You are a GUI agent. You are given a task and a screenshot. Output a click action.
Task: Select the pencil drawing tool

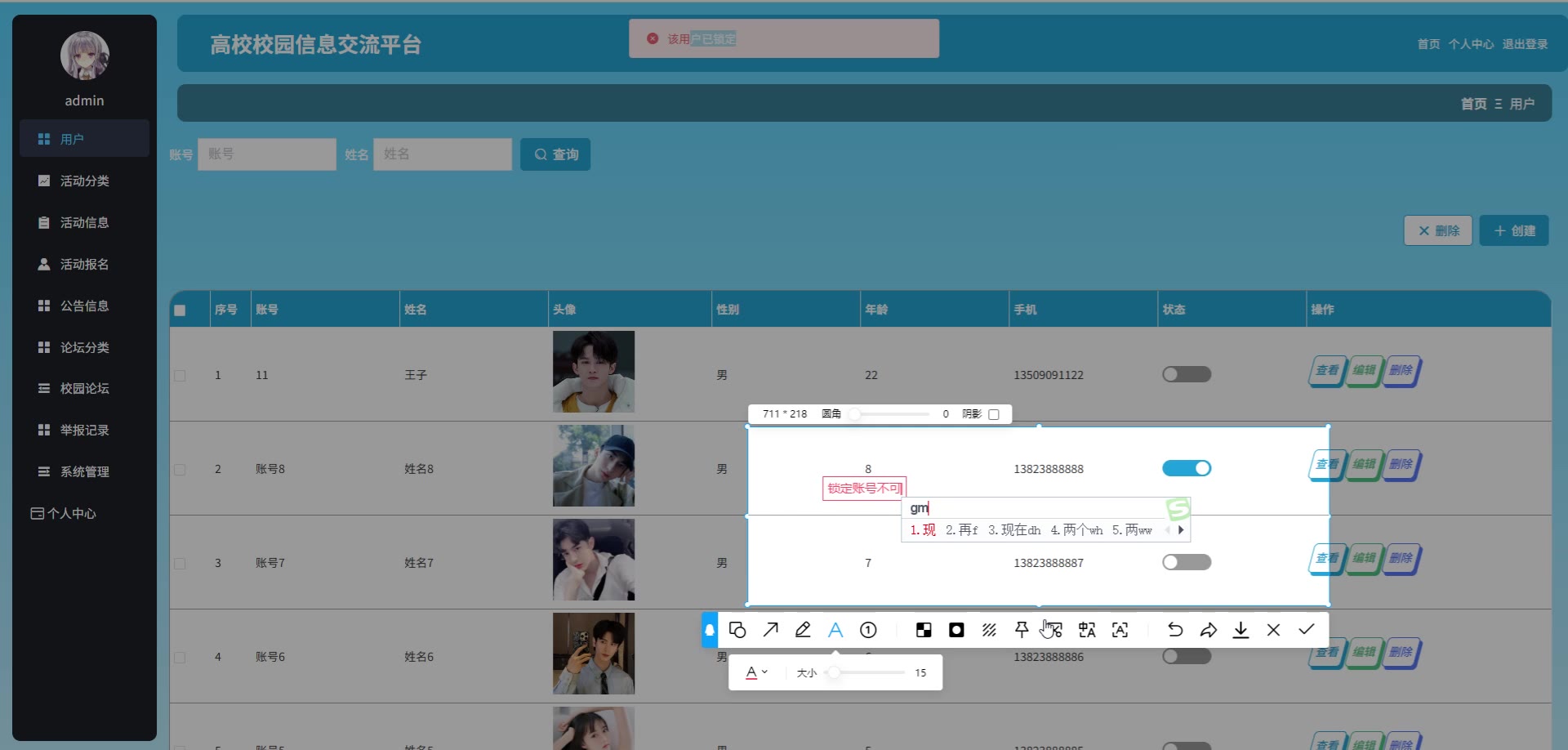click(x=803, y=630)
